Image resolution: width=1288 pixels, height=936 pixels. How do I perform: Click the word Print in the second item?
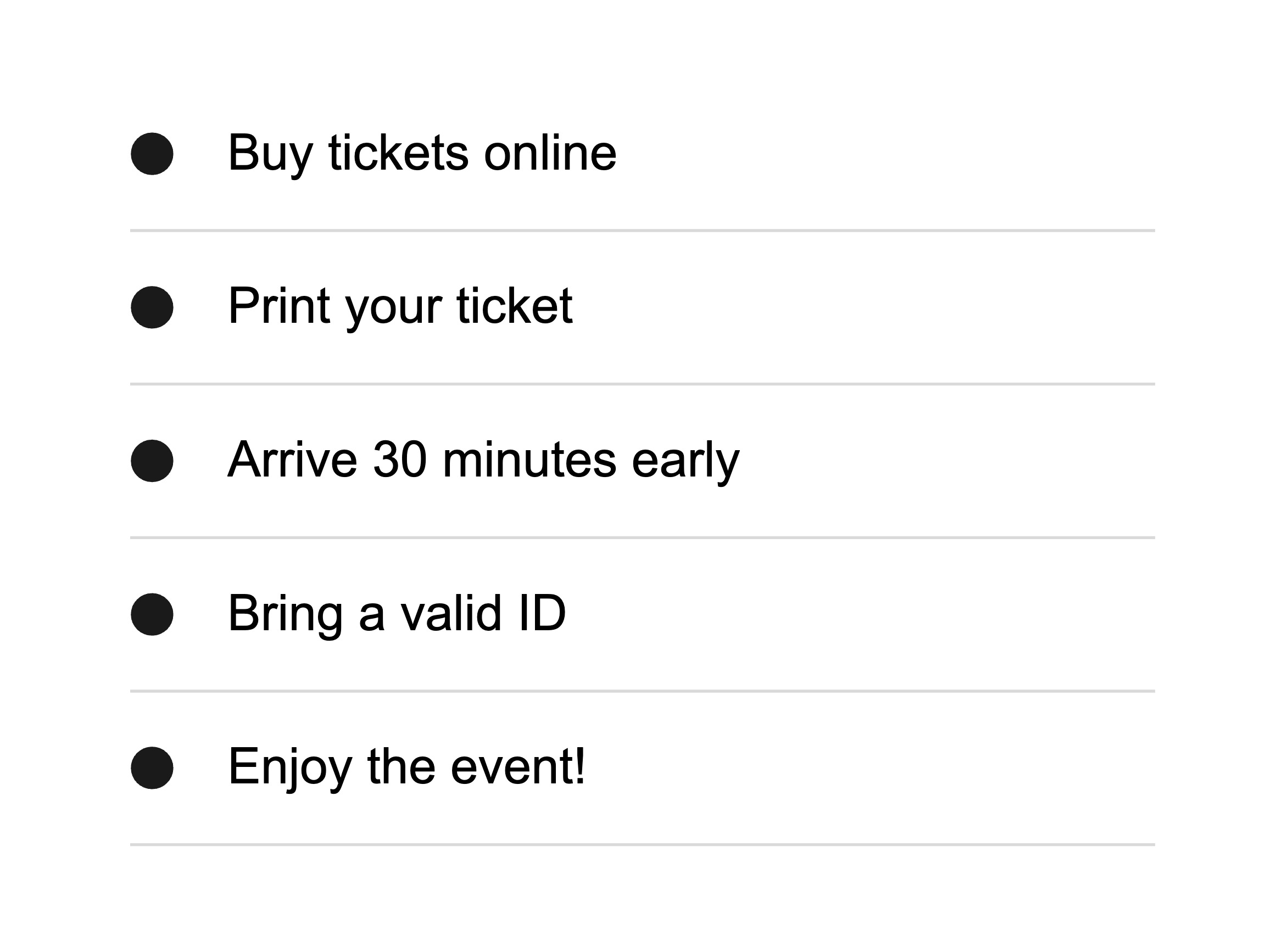(279, 306)
